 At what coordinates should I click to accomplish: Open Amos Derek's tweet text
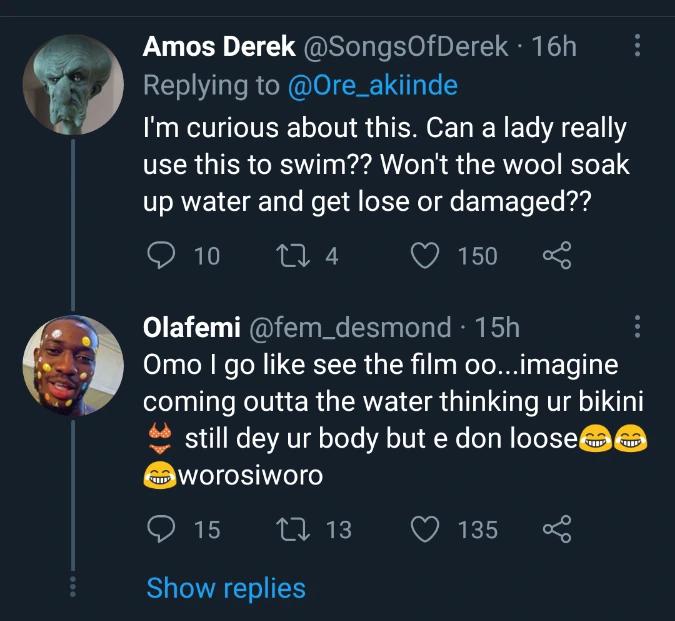(x=386, y=165)
